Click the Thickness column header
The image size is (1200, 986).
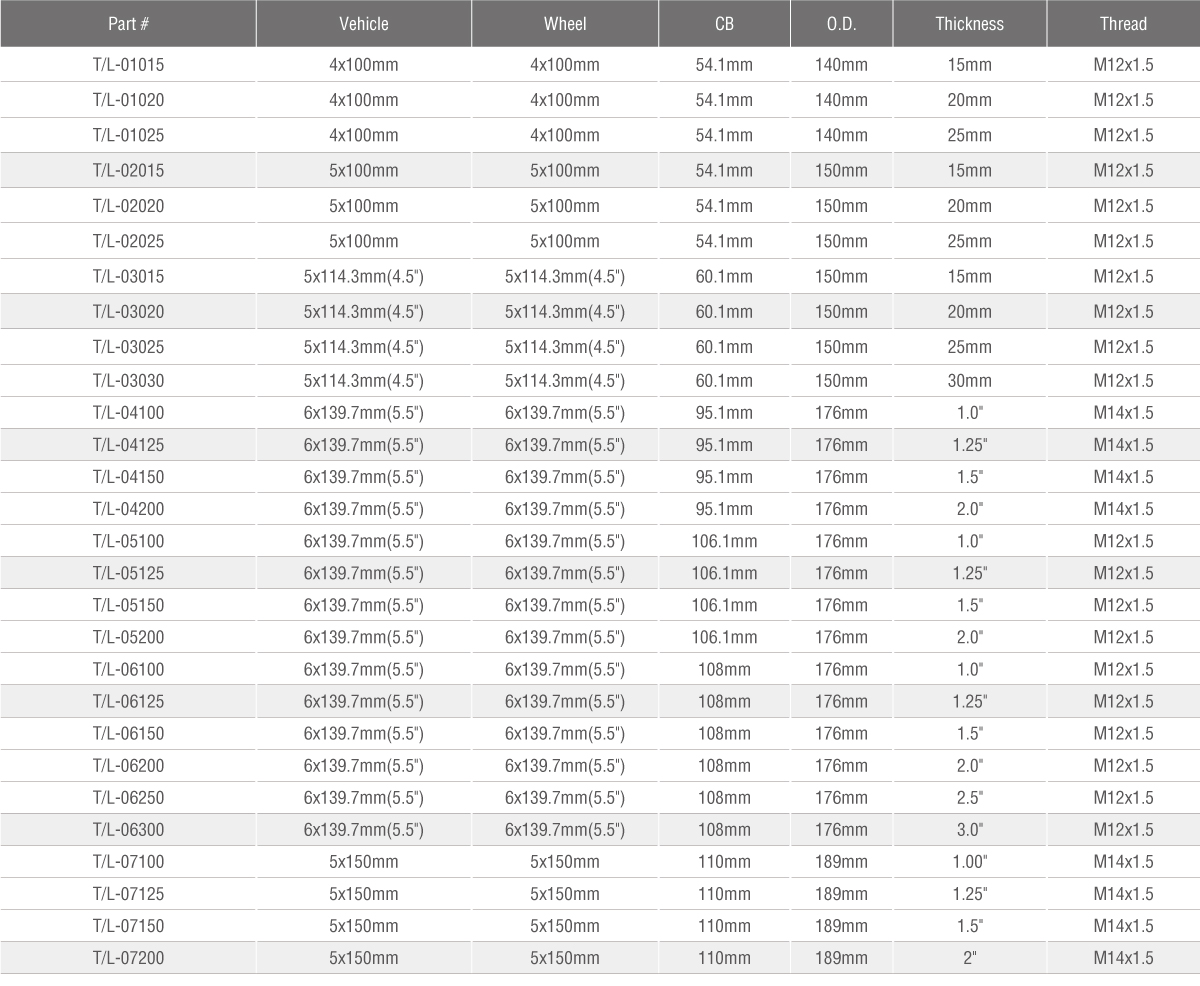(x=969, y=24)
